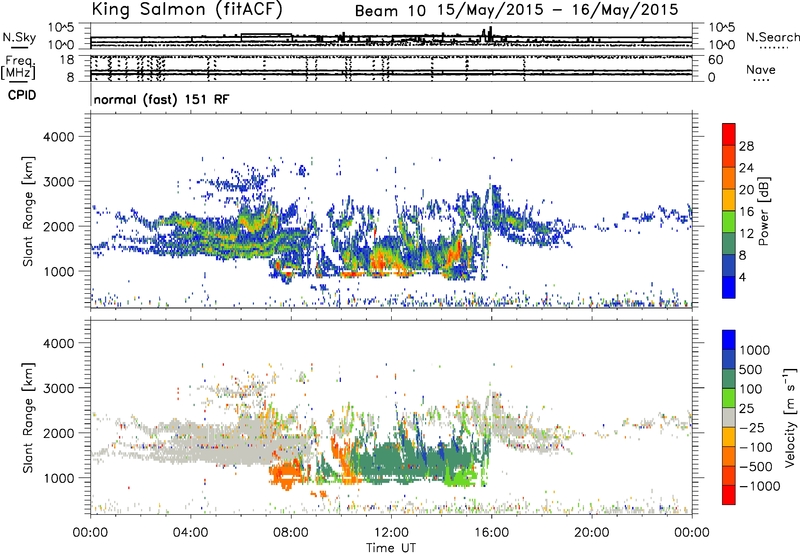
Task: Click the red top segment of Power colorbar
Action: pos(729,134)
